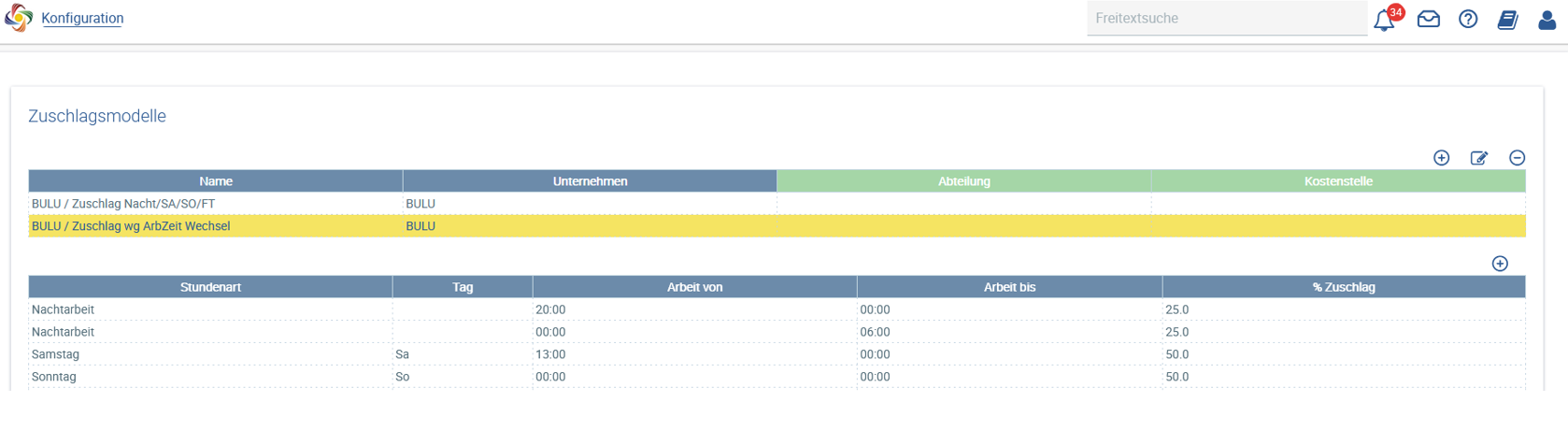Open the documentation book icon
Viewport: 1568px width, 431px height.
tap(1507, 19)
